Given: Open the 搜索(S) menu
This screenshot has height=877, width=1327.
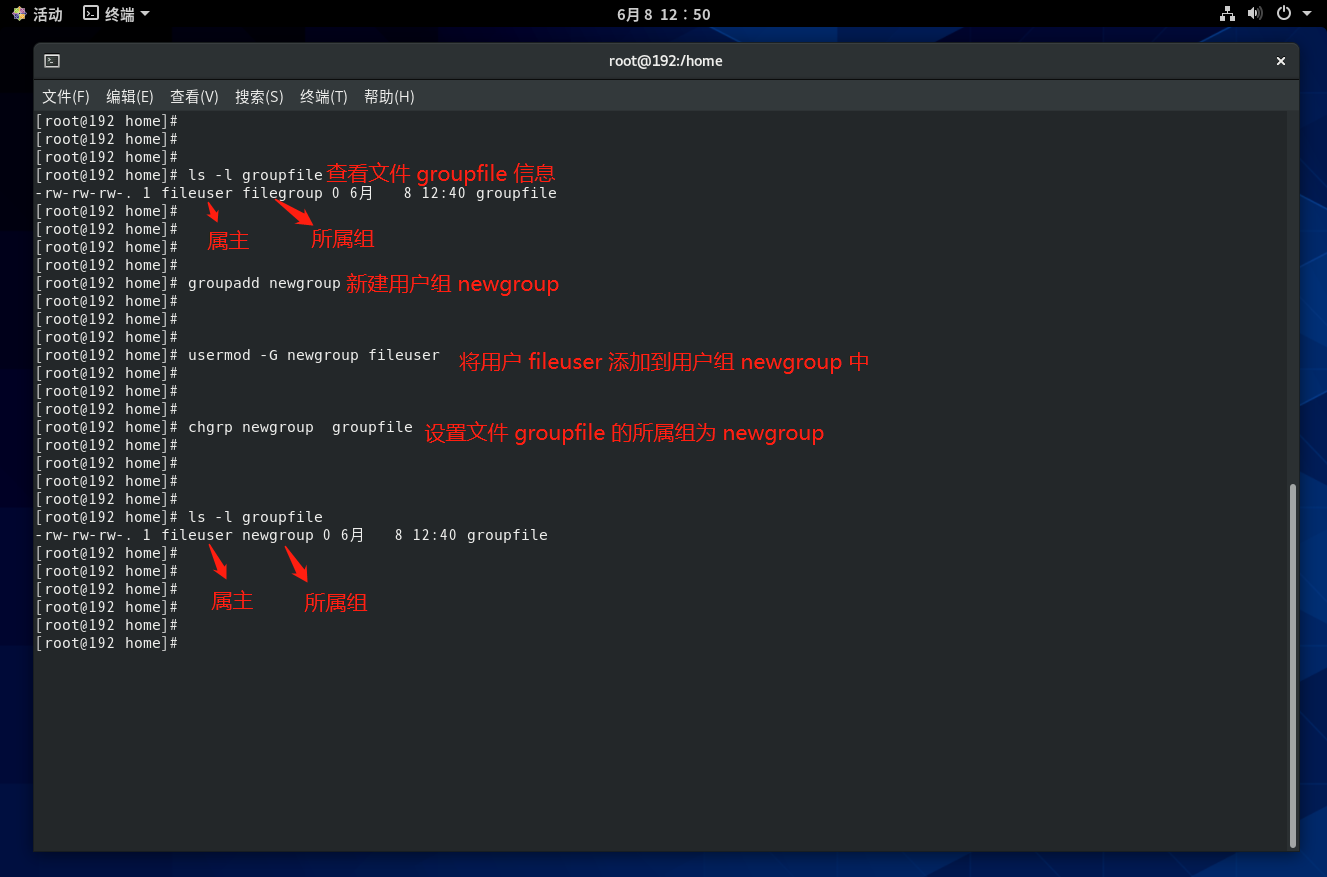Looking at the screenshot, I should (259, 97).
